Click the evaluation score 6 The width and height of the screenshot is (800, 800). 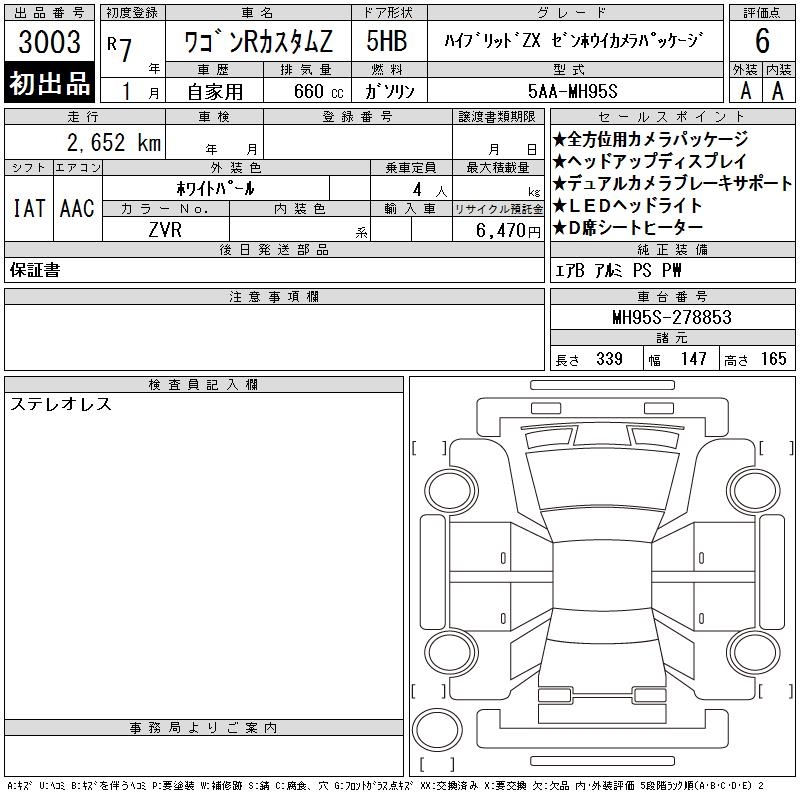(762, 42)
